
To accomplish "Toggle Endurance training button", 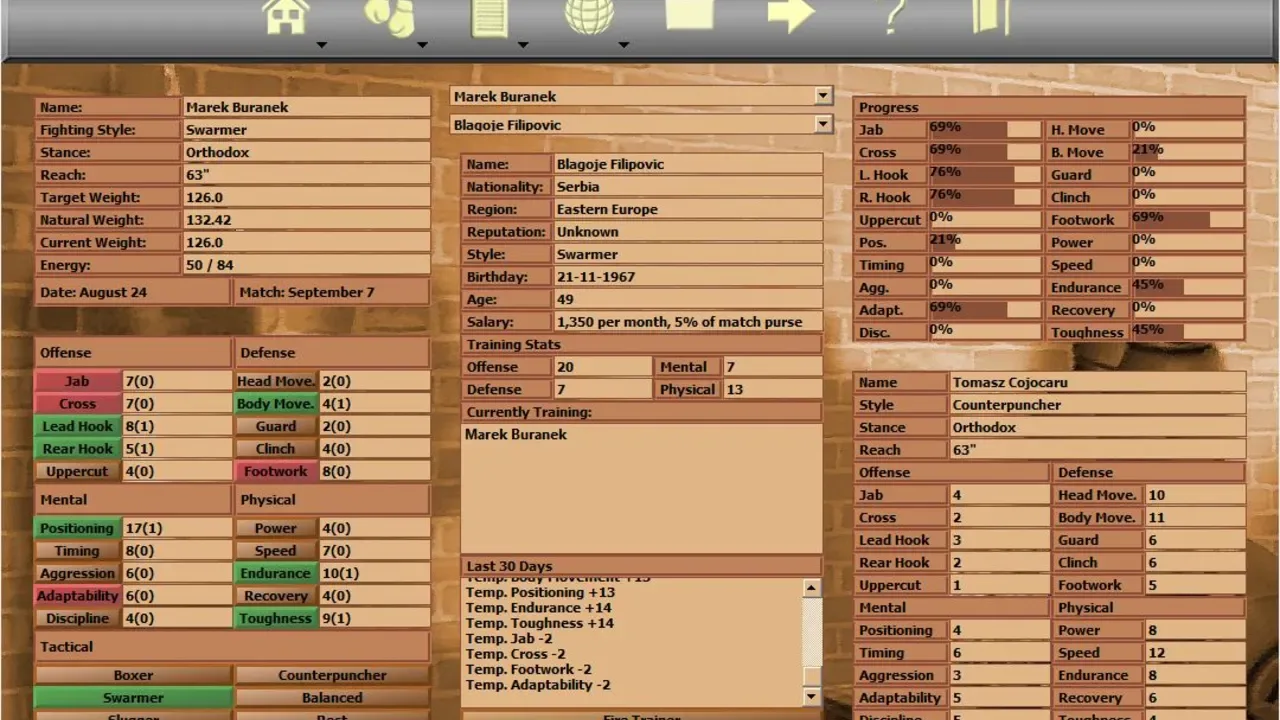I will [x=276, y=573].
